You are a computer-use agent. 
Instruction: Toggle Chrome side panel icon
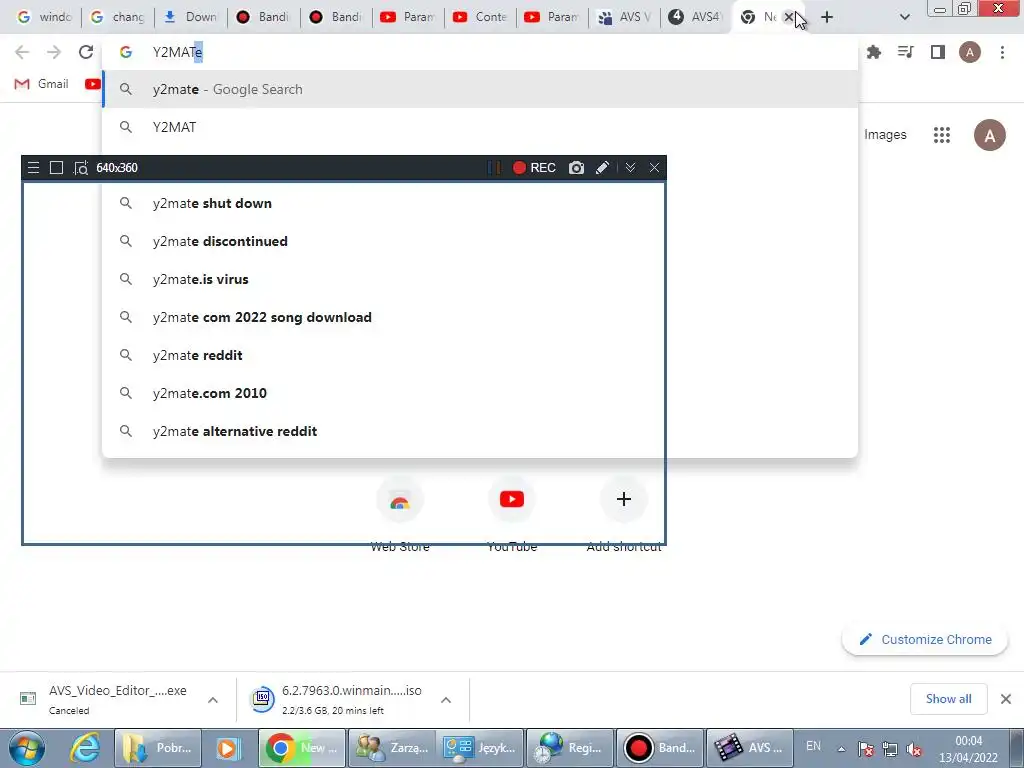[938, 52]
